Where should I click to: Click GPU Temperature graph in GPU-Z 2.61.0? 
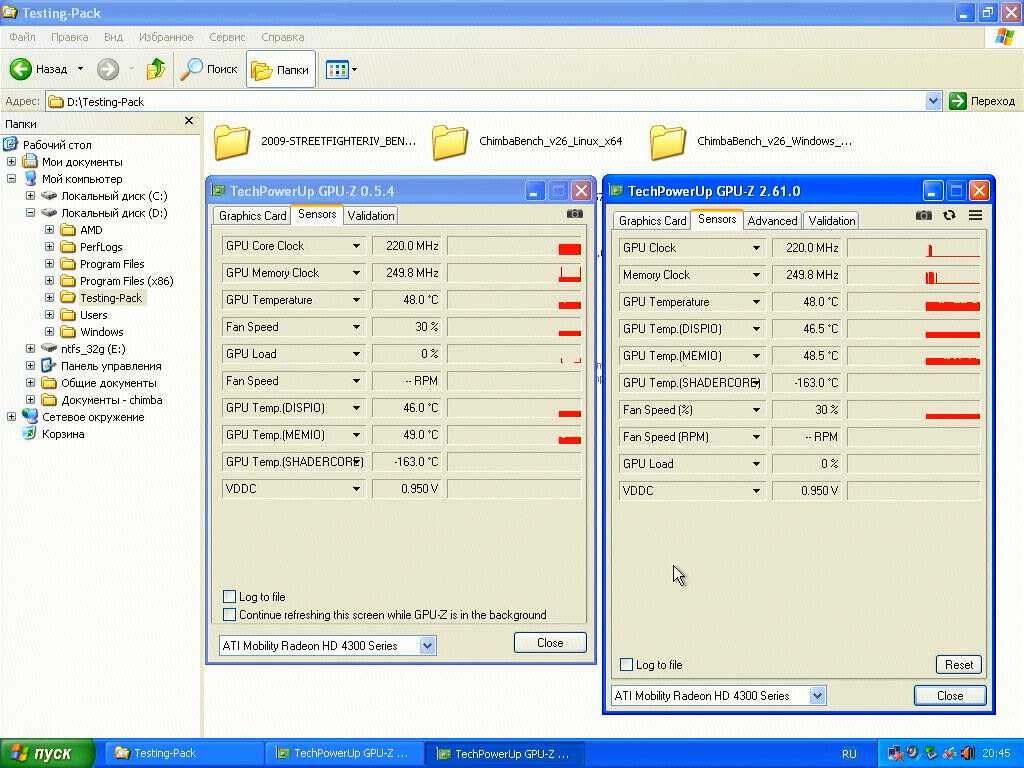pos(914,302)
